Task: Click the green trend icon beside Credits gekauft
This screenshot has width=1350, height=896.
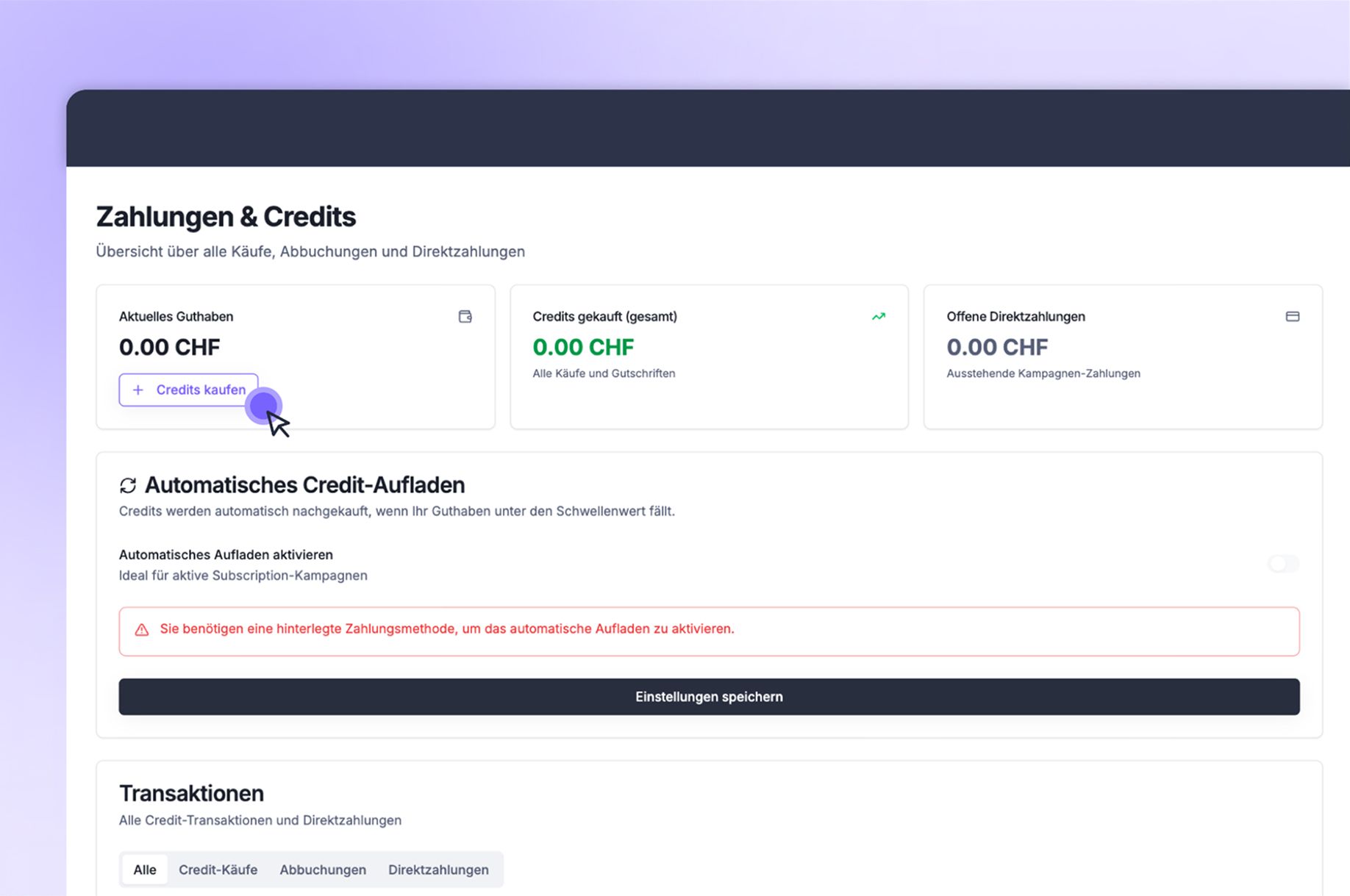Action: [x=878, y=316]
